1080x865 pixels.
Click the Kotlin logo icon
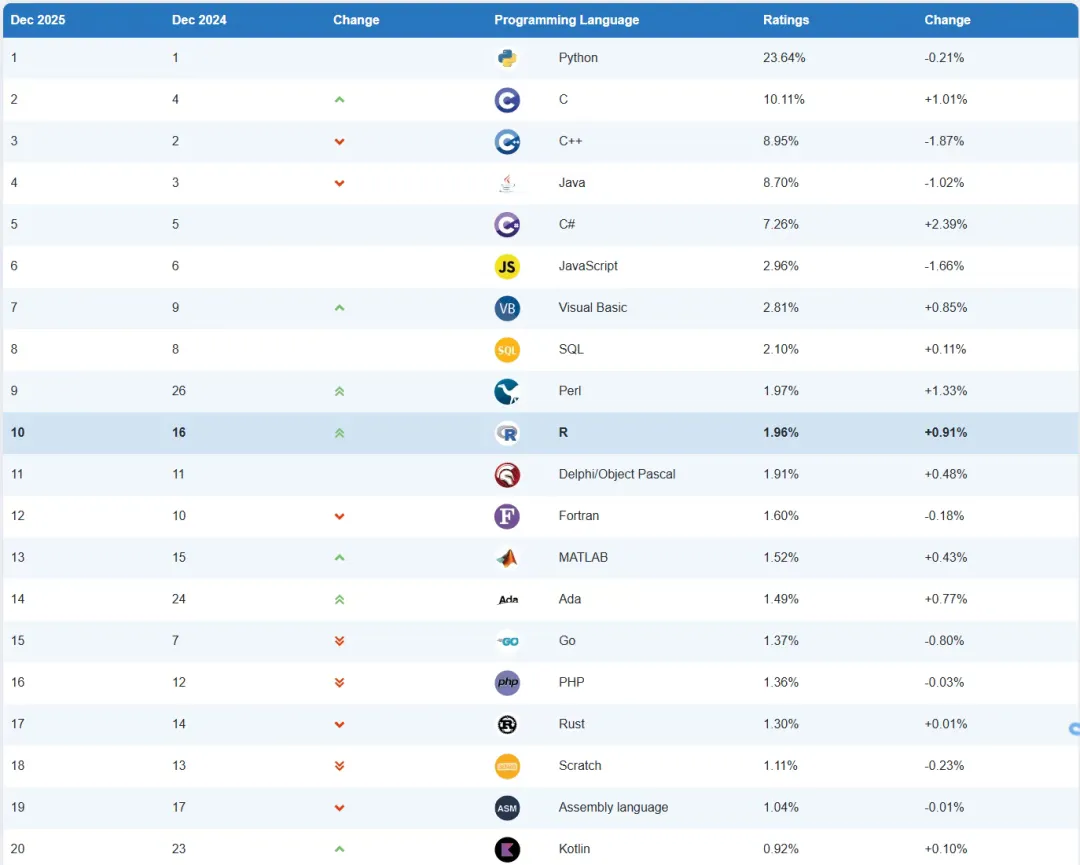click(507, 849)
